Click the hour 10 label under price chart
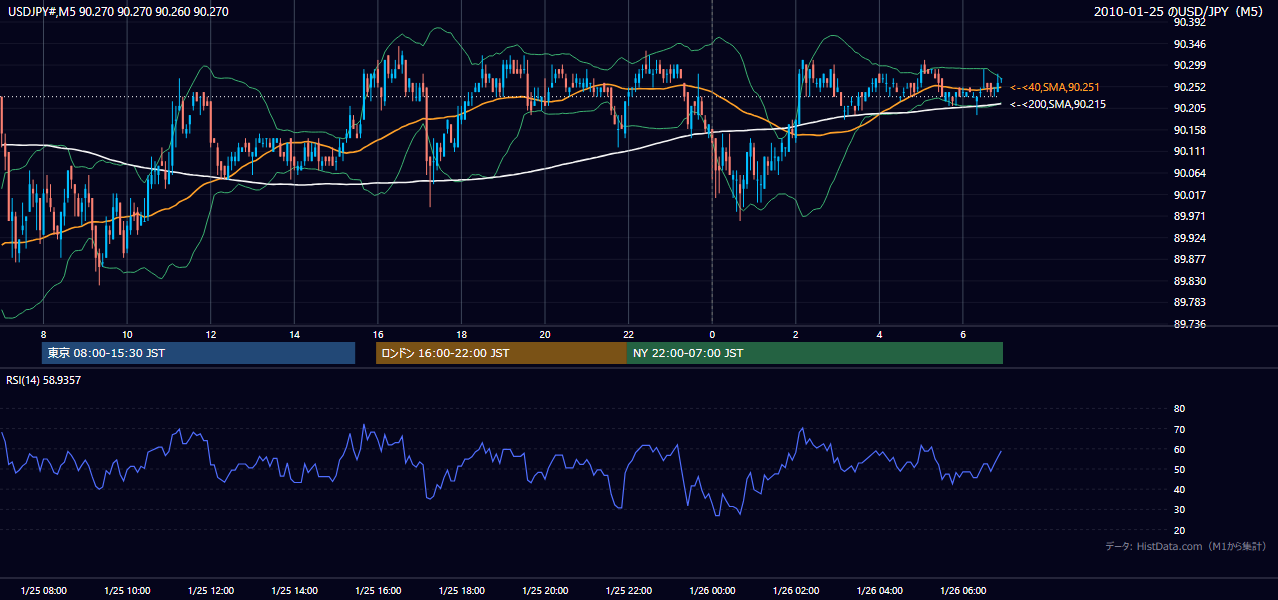Screen dimensions: 1278x600 [127, 334]
